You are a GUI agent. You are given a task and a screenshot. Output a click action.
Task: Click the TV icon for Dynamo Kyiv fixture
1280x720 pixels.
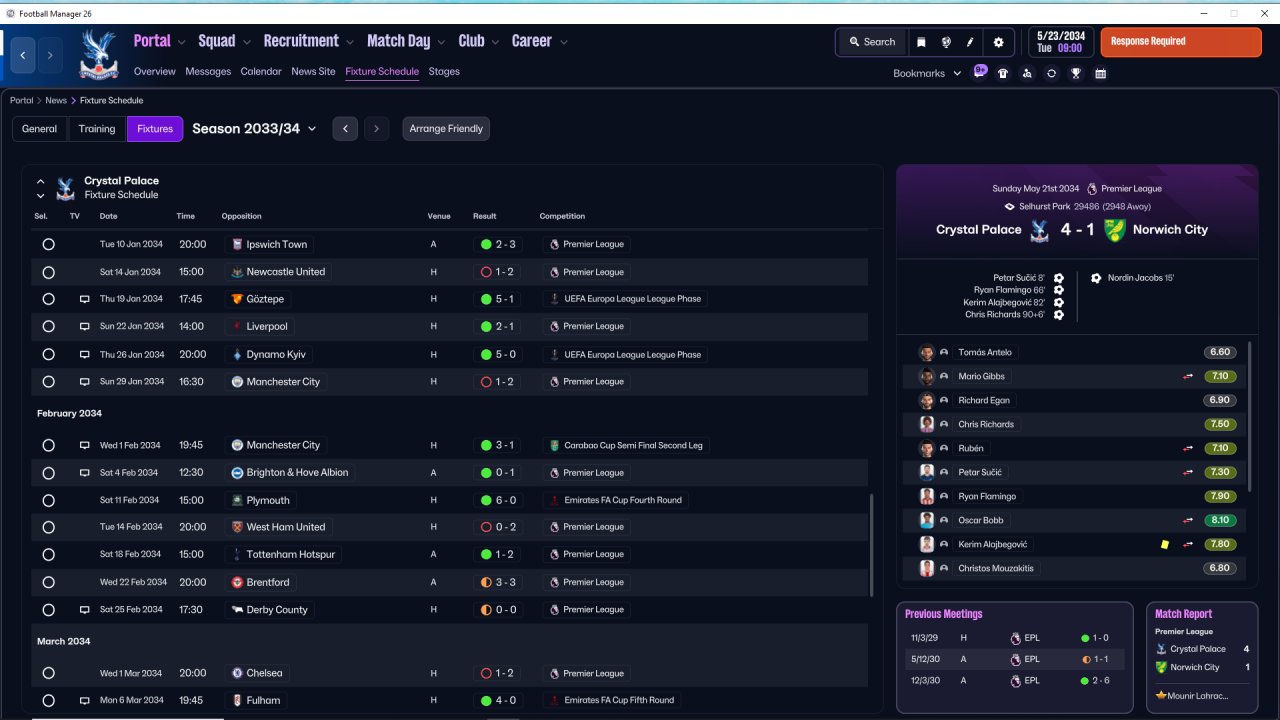[85, 354]
